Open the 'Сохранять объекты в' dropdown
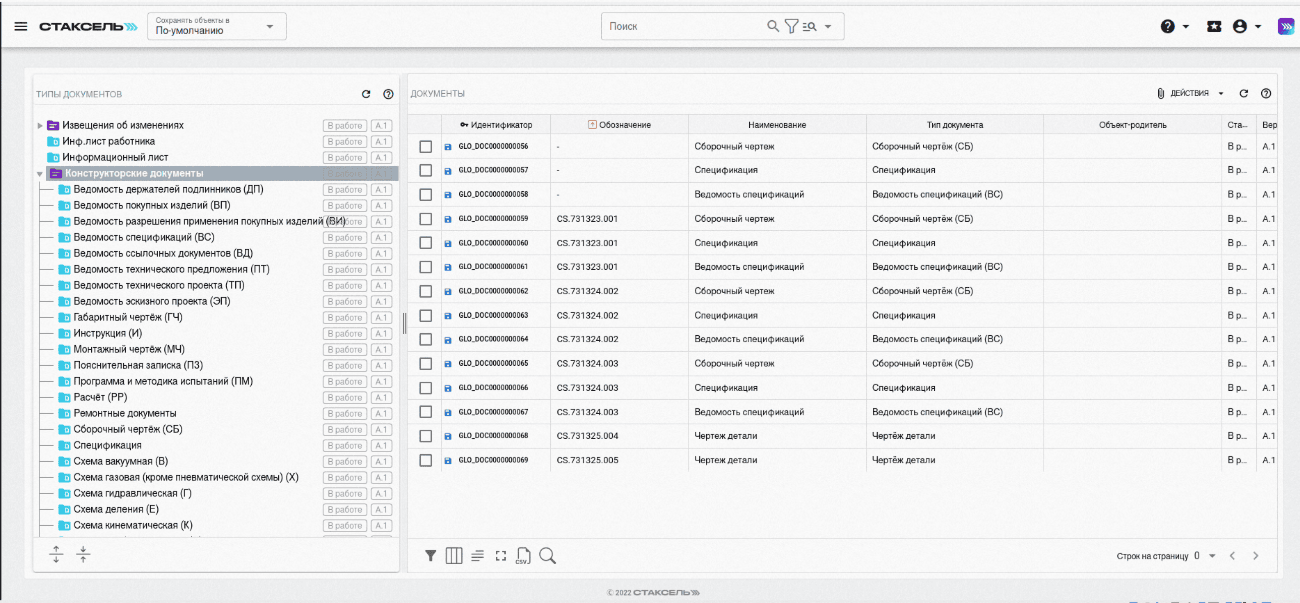Image resolution: width=1300 pixels, height=603 pixels. click(x=216, y=26)
